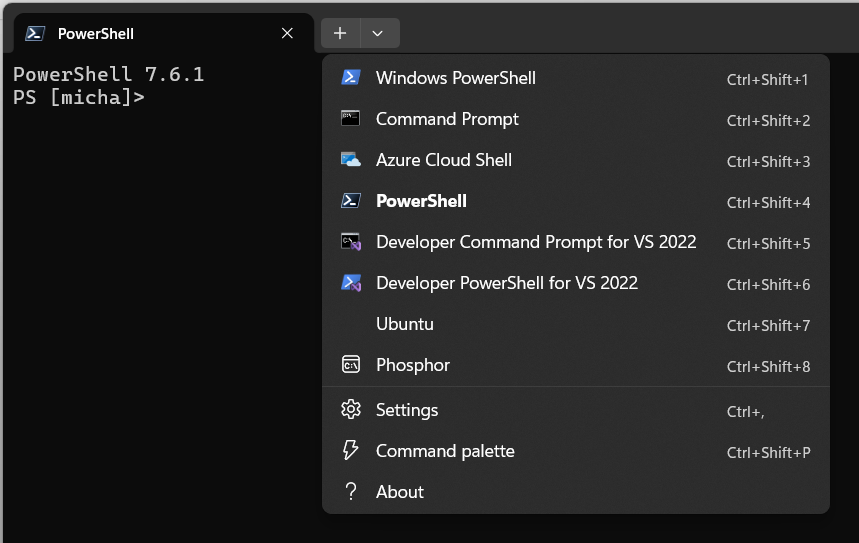Click Developer PowerShell VS 2022 icon
The height and width of the screenshot is (543, 859).
[x=351, y=283]
